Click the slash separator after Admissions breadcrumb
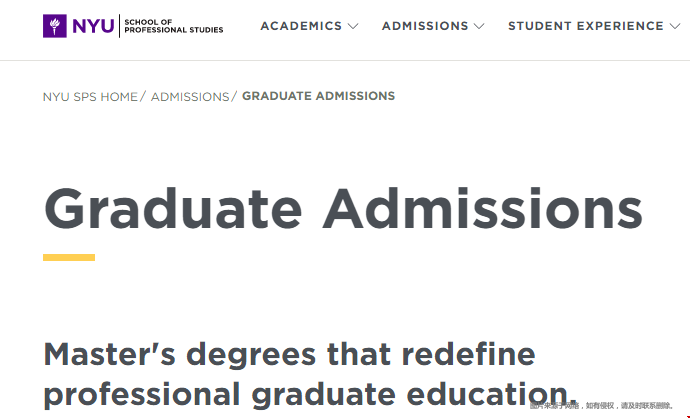 [235, 96]
